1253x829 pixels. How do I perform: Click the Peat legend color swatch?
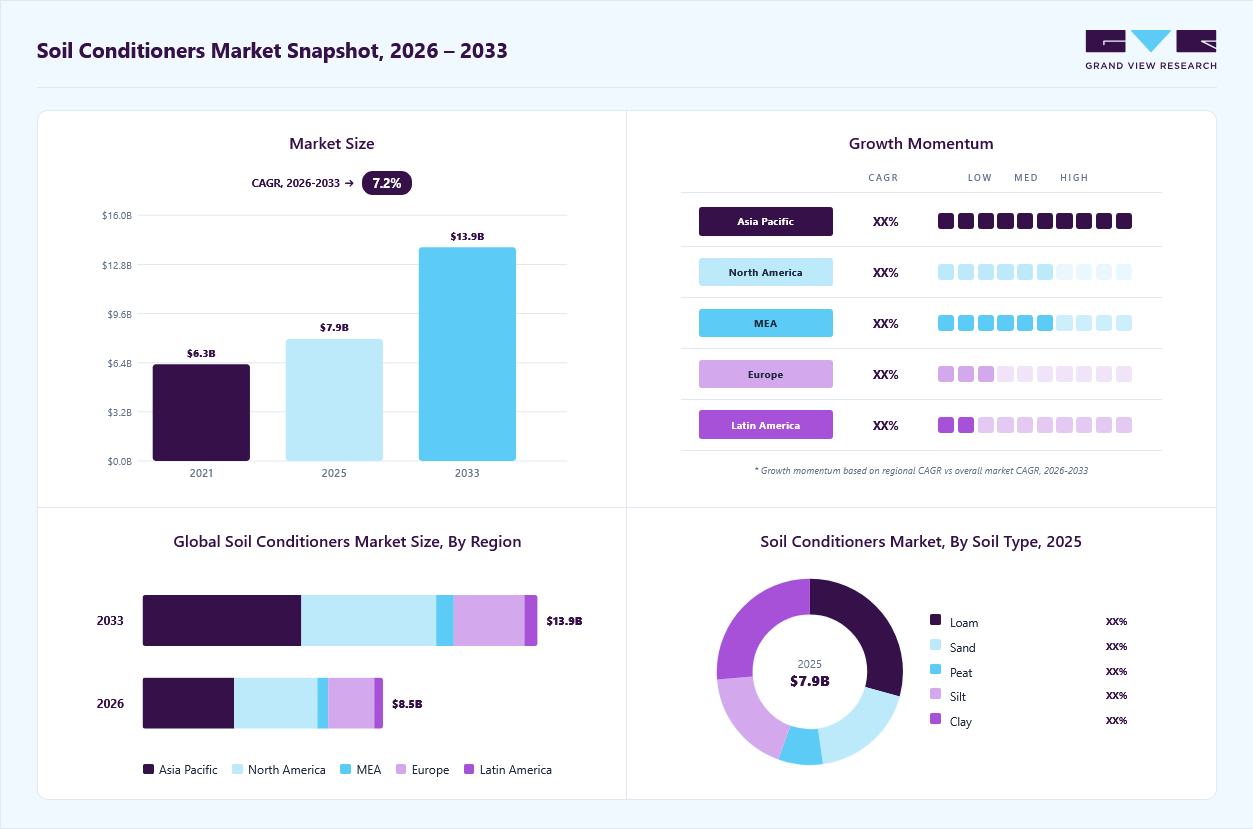(x=936, y=670)
